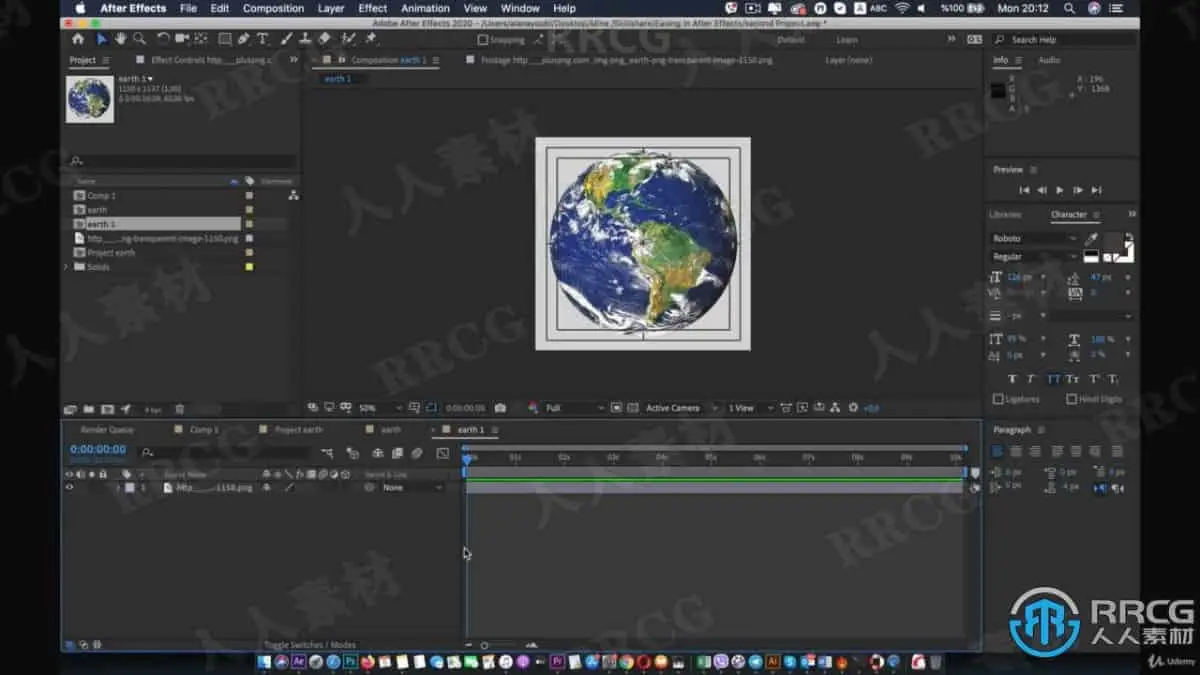Go to last frame in Preview panel
Image resolution: width=1200 pixels, height=675 pixels.
pos(1096,190)
